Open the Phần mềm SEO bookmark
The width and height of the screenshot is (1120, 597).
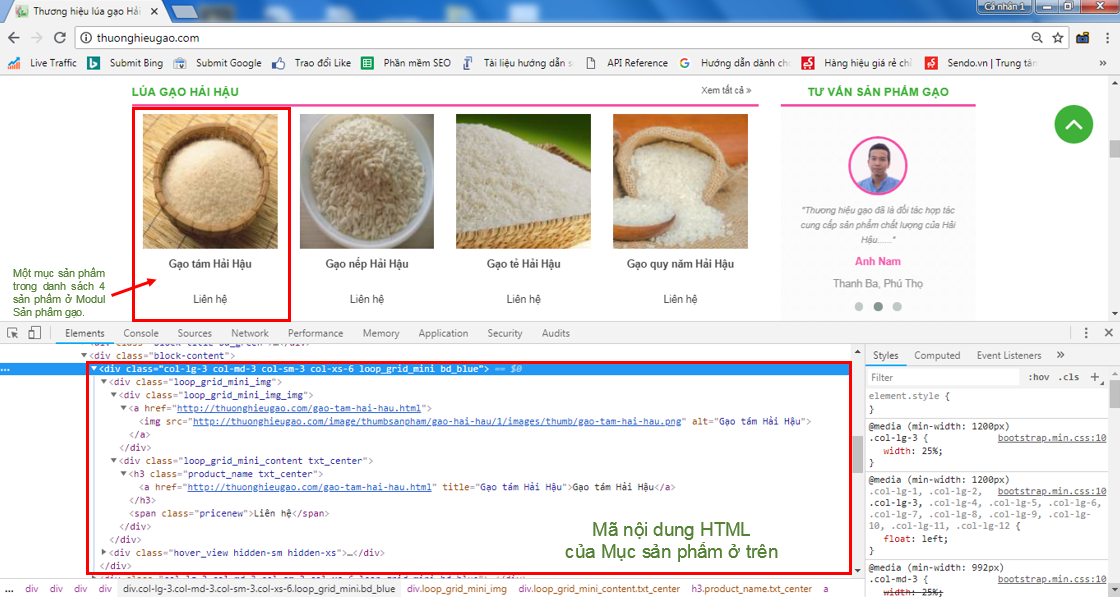(406, 63)
